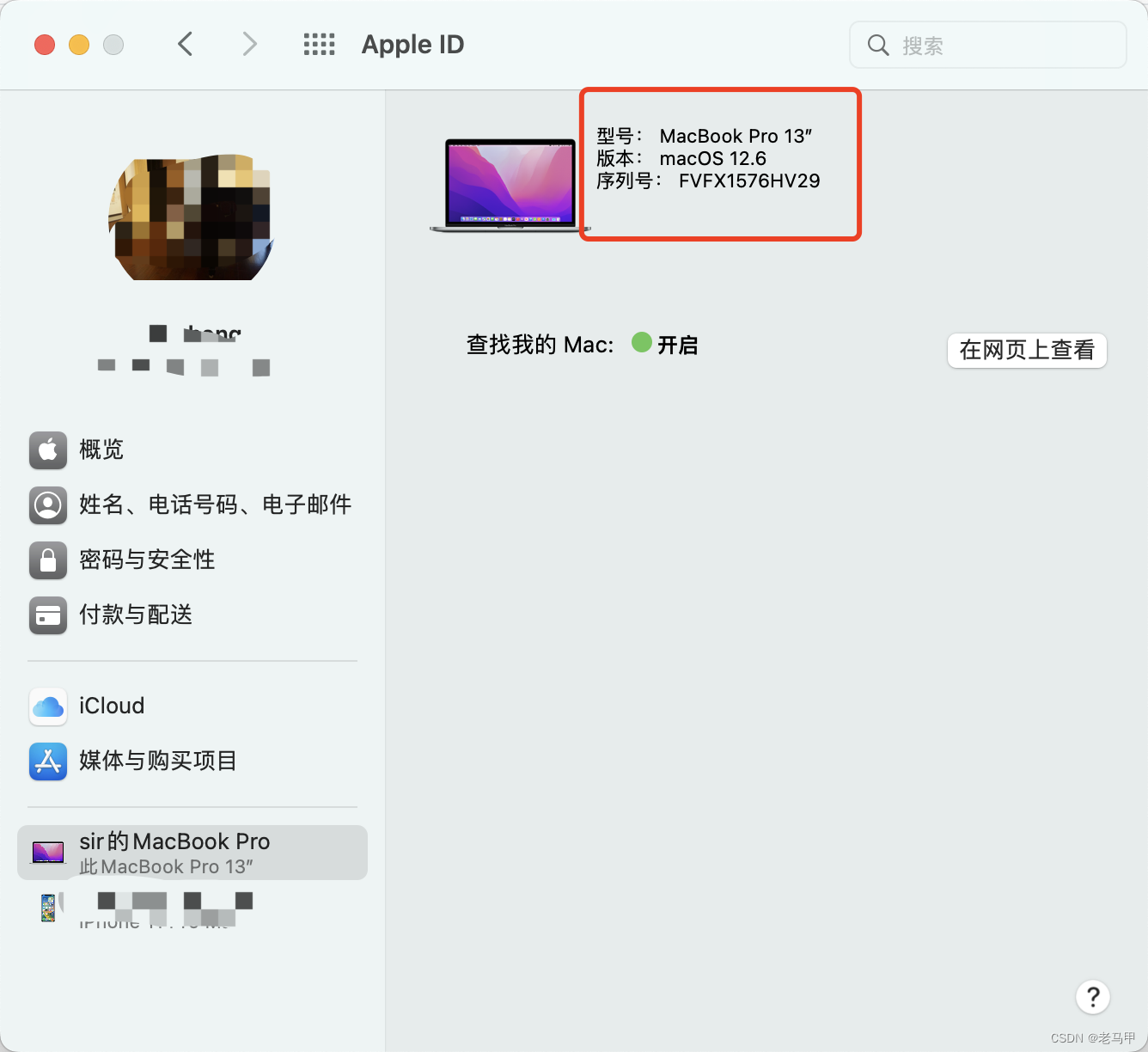The height and width of the screenshot is (1052, 1148).
Task: Show all preferences grid icon
Action: point(319,45)
